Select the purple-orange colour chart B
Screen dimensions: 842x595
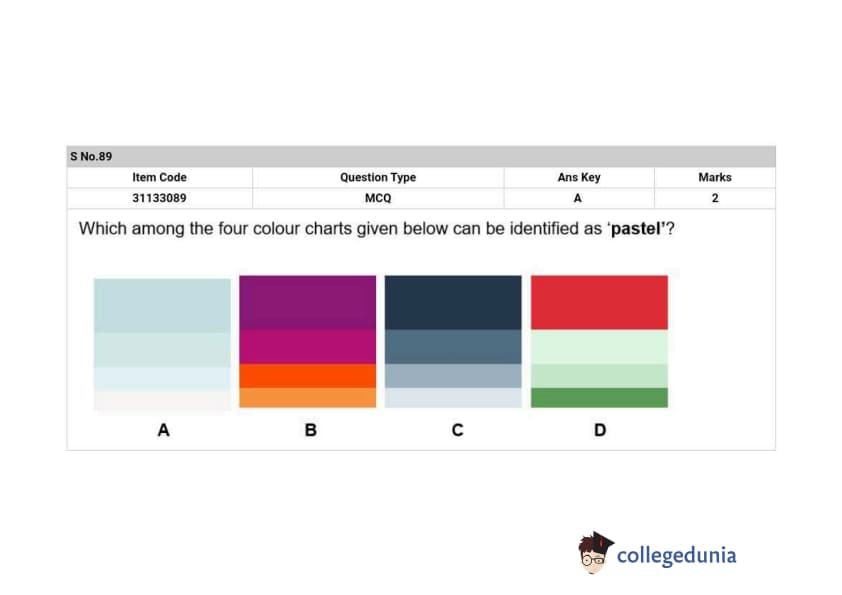(x=307, y=341)
